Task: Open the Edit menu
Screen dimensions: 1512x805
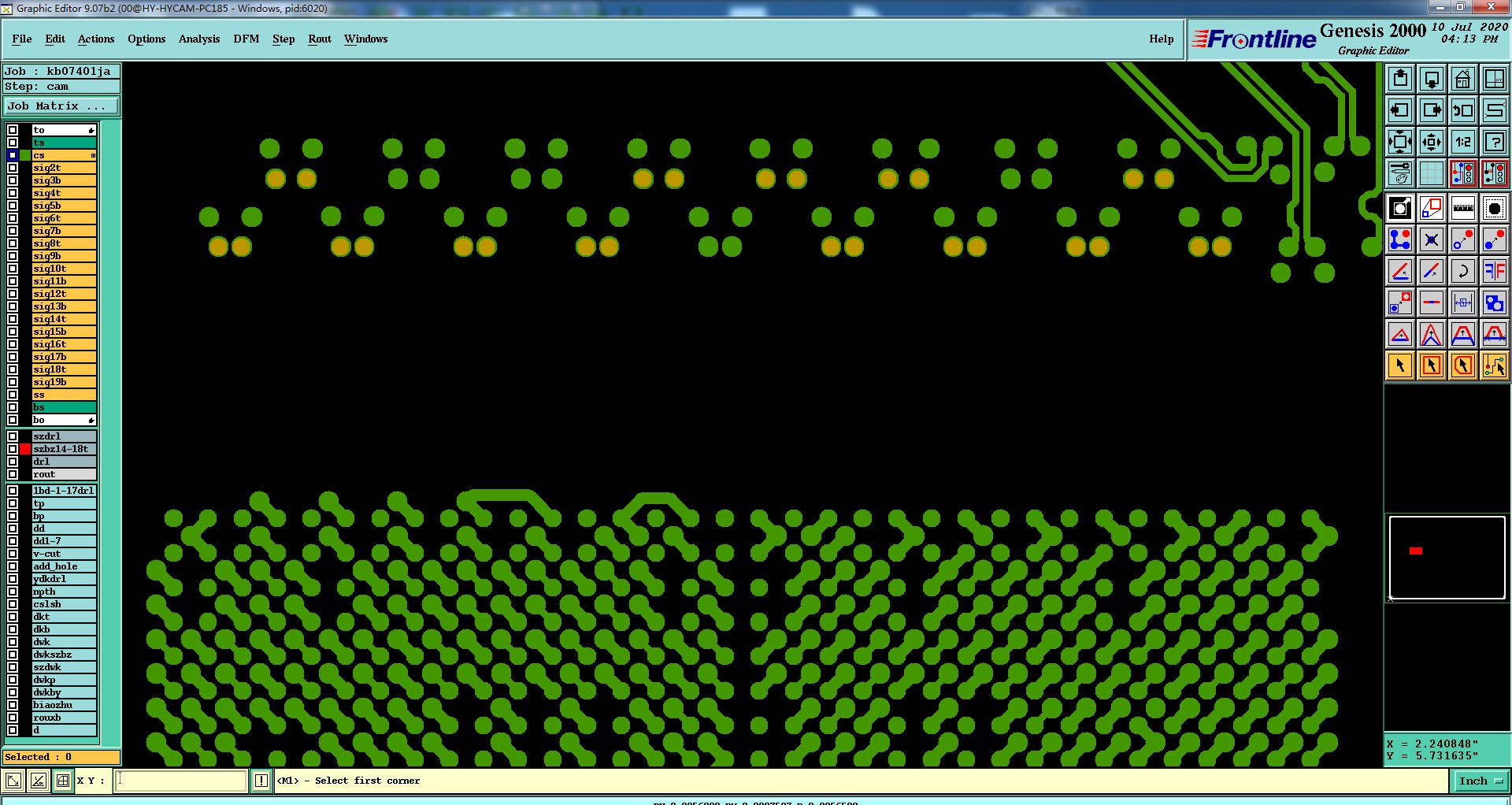Action: point(55,39)
